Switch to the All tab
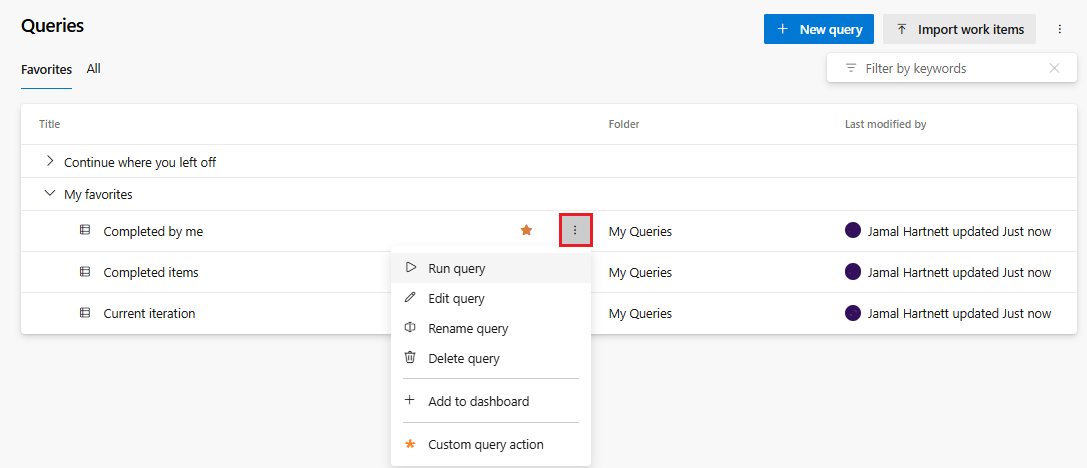The width and height of the screenshot is (1087, 468). click(93, 69)
